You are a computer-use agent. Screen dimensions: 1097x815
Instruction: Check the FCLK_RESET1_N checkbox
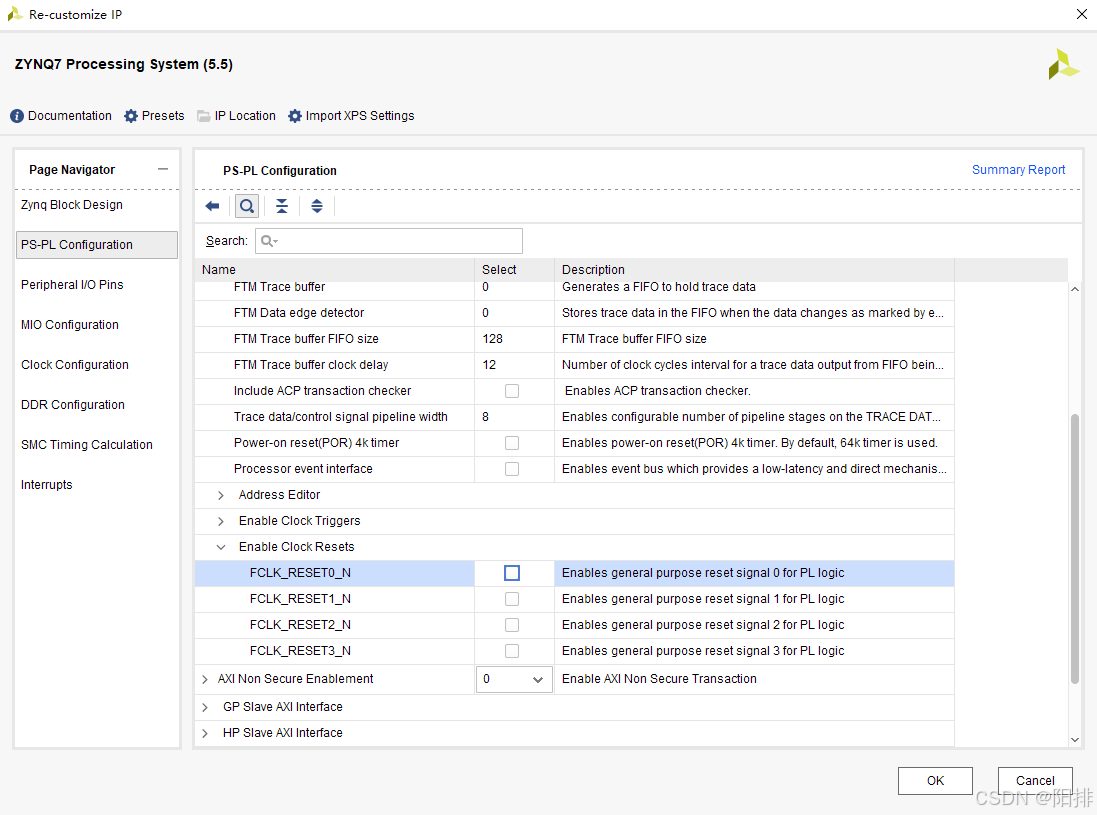click(x=512, y=599)
